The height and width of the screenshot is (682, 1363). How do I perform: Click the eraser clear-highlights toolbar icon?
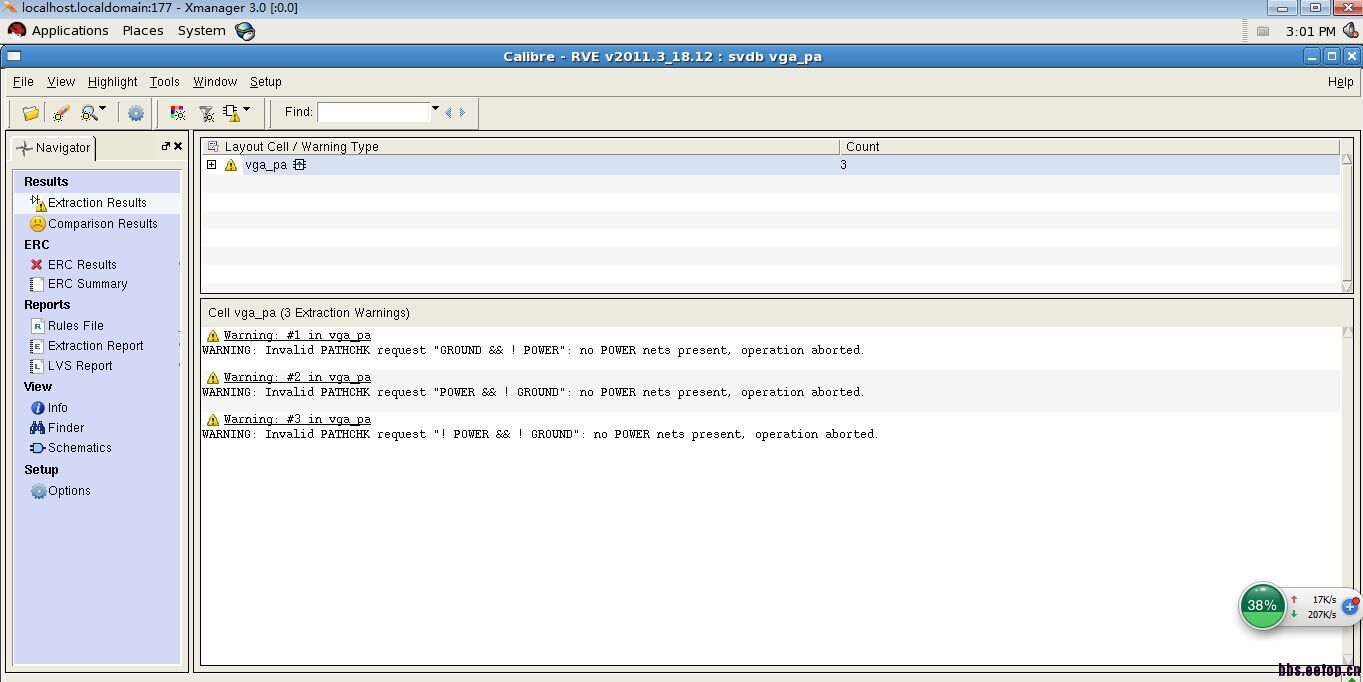[61, 113]
